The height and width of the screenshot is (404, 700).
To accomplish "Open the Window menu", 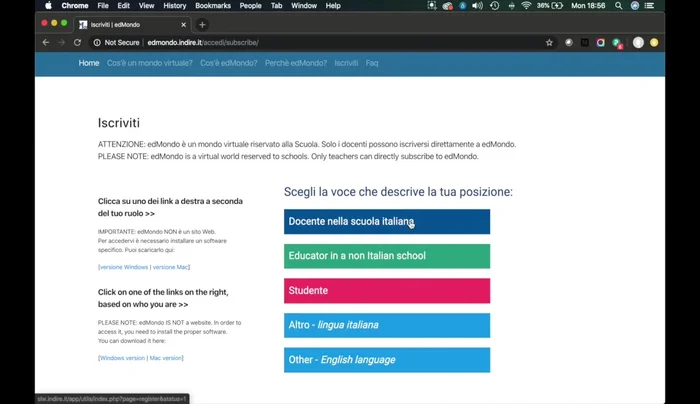I will pyautogui.click(x=304, y=6).
